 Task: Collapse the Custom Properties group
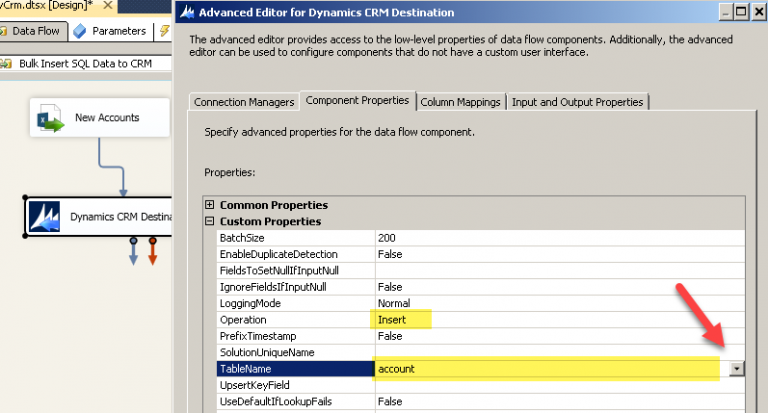[210, 221]
